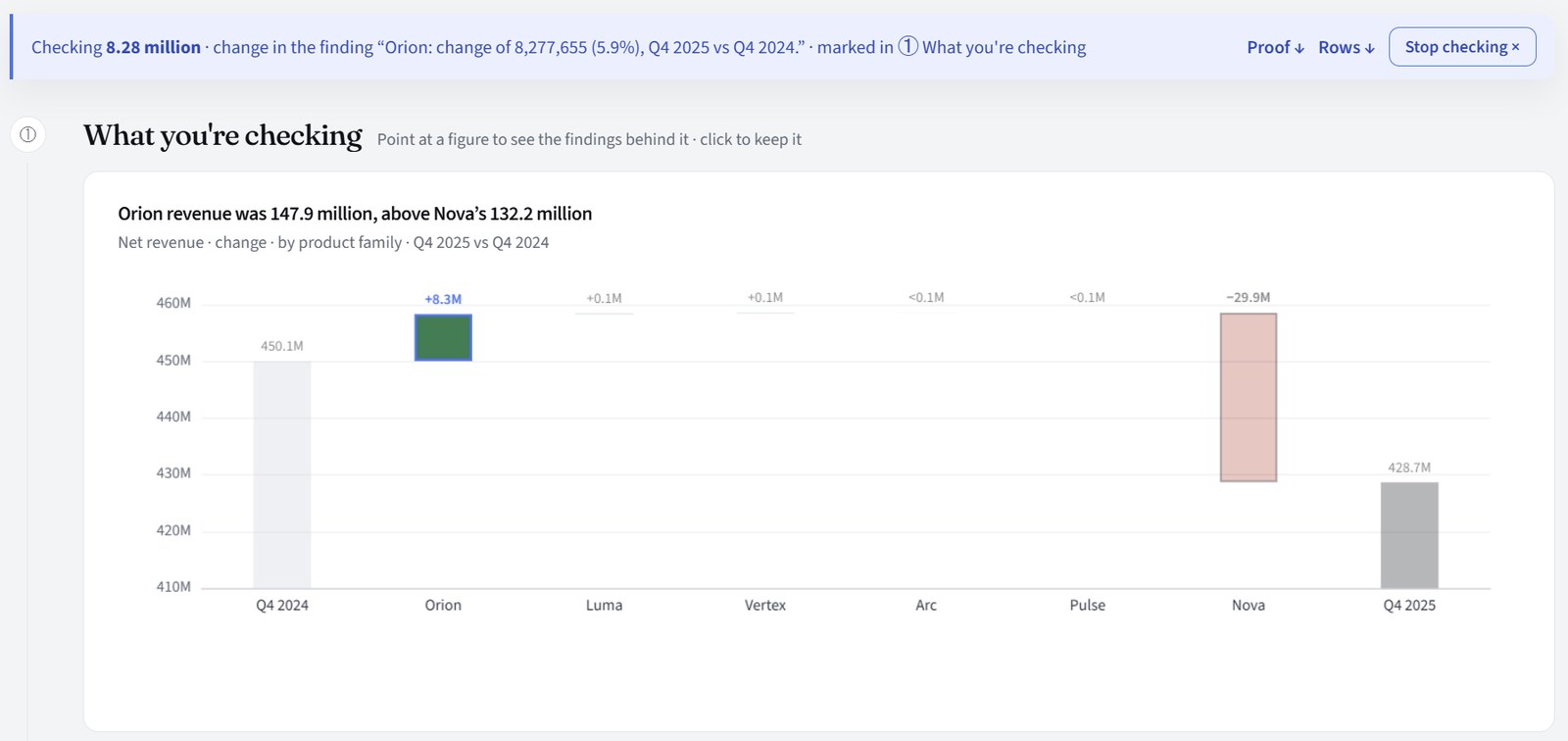Click the 420M y-axis tick label

173,530
